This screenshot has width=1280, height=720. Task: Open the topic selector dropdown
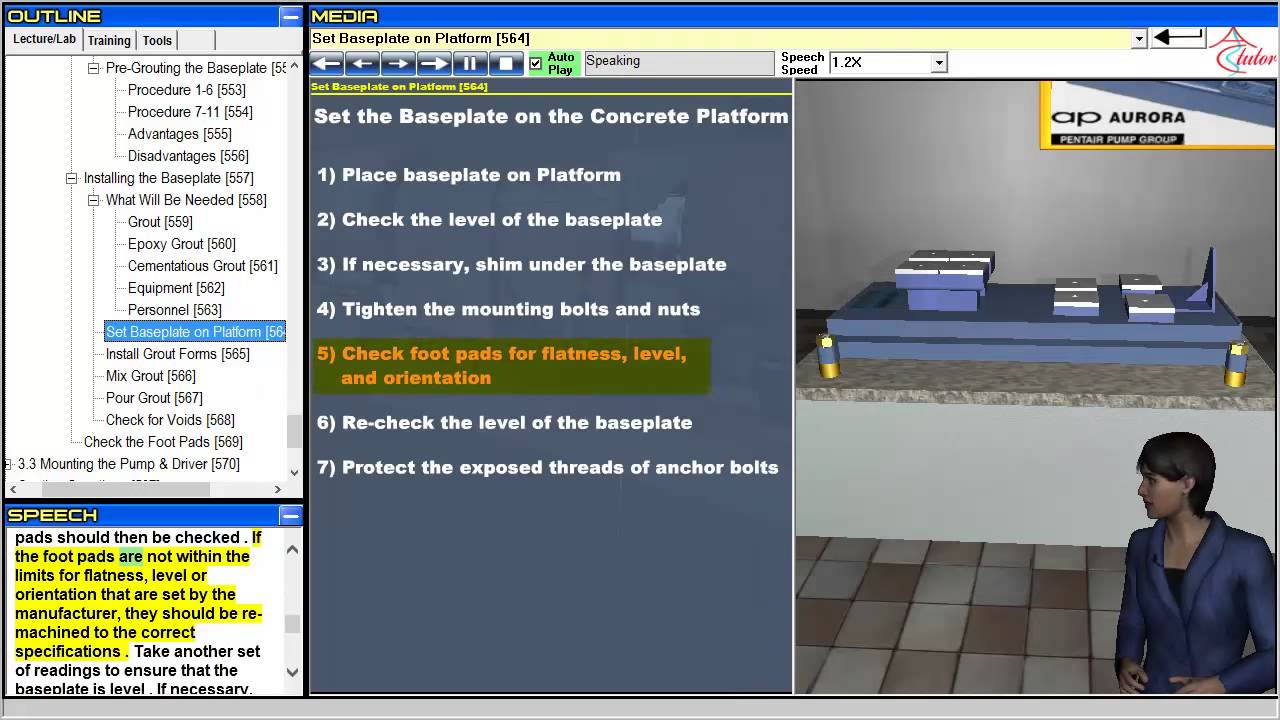point(1139,39)
